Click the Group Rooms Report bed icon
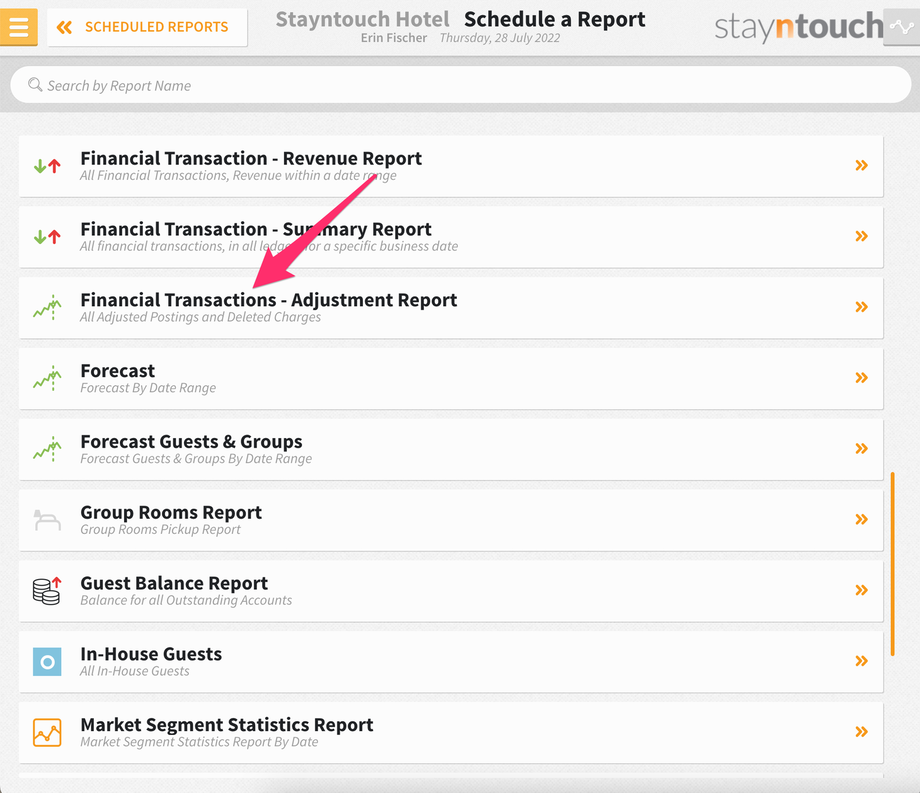Screen dimensions: 920x793 pyautogui.click(x=47, y=520)
